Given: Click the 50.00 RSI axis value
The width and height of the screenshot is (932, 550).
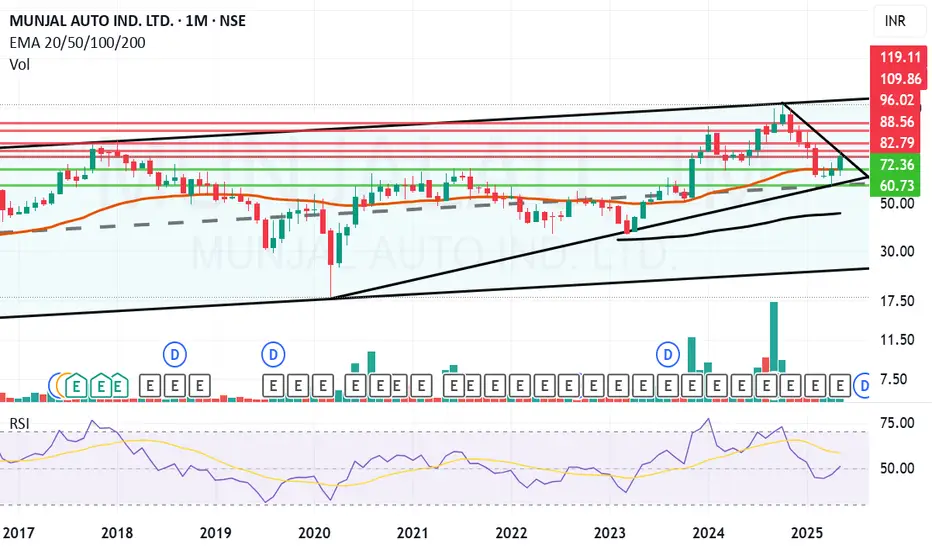Looking at the screenshot, I should pos(897,469).
